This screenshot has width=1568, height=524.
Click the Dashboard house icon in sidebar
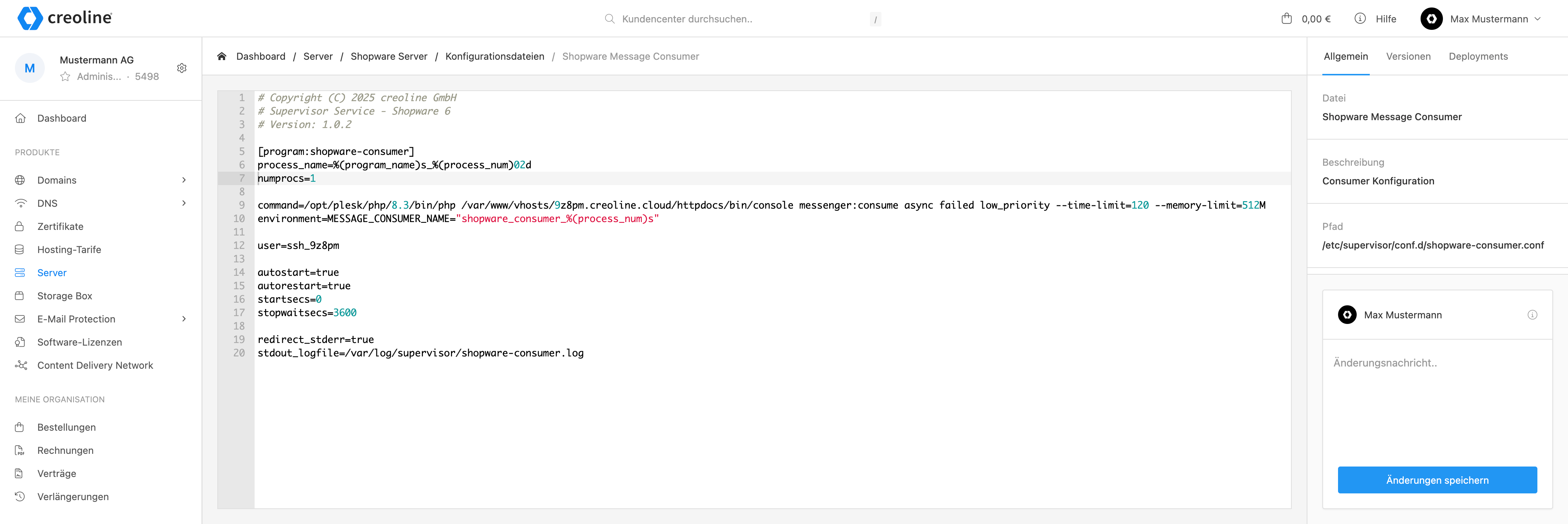click(x=20, y=118)
